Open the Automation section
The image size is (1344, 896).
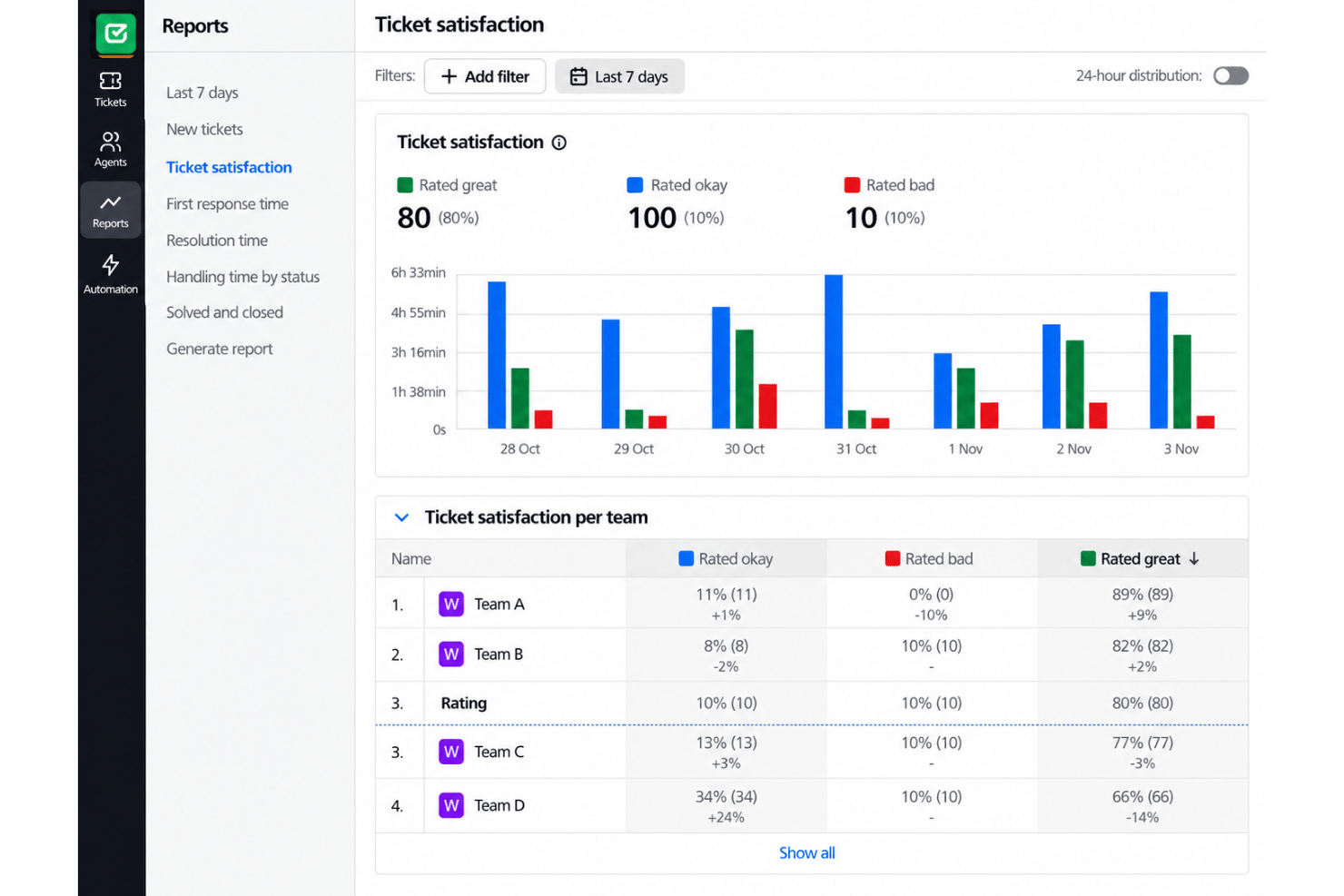[111, 273]
